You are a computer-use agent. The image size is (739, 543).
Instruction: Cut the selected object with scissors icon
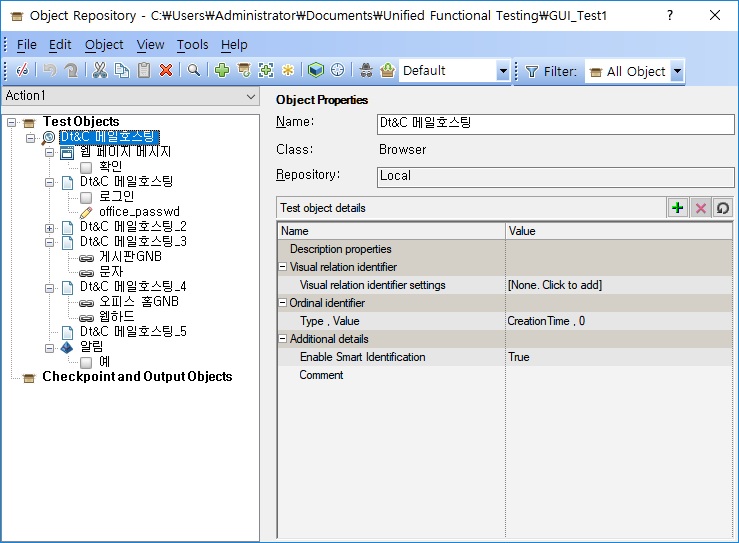tap(99, 71)
